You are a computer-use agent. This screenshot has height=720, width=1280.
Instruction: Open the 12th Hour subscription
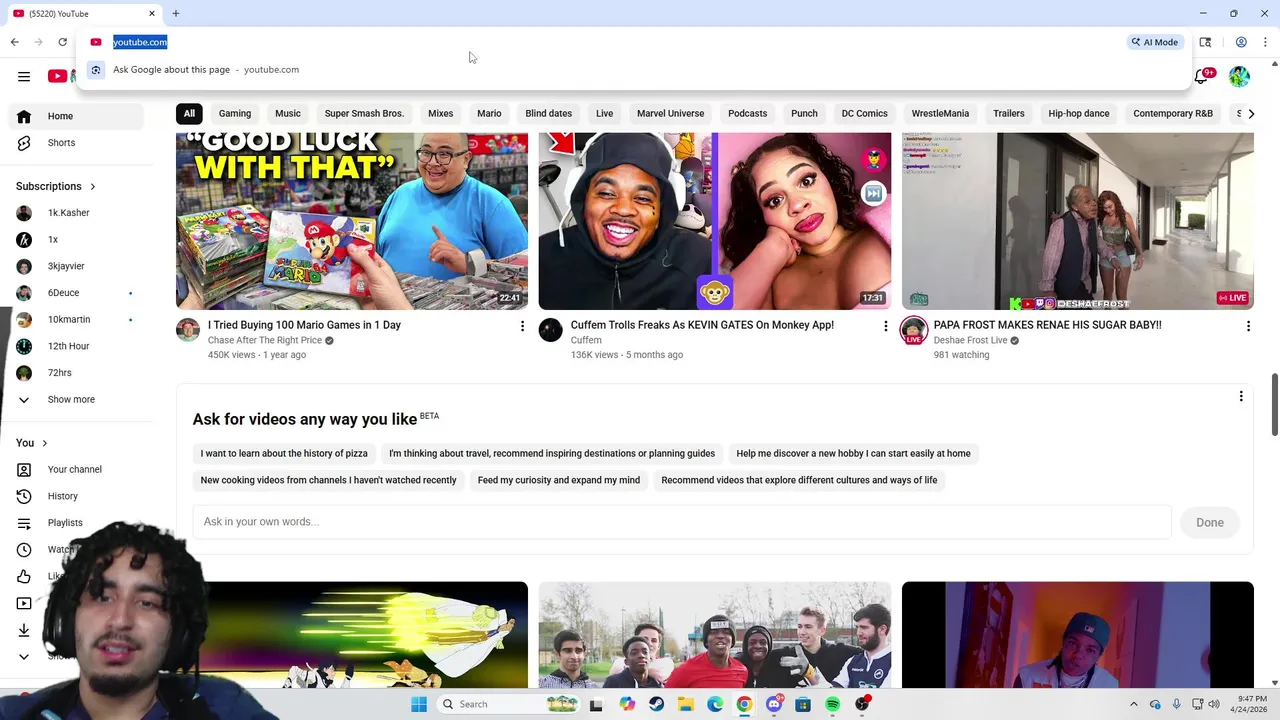point(69,346)
